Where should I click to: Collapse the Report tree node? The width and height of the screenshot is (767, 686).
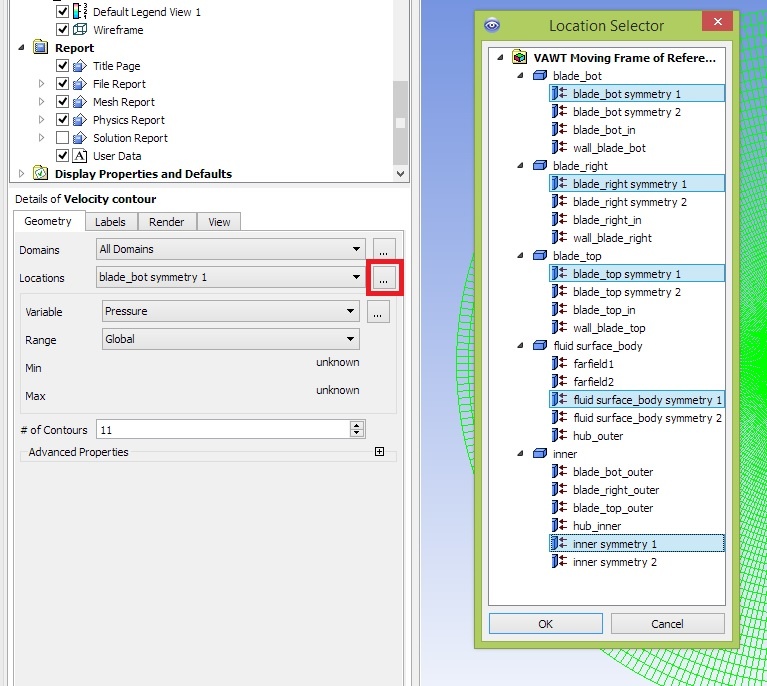(x=21, y=47)
